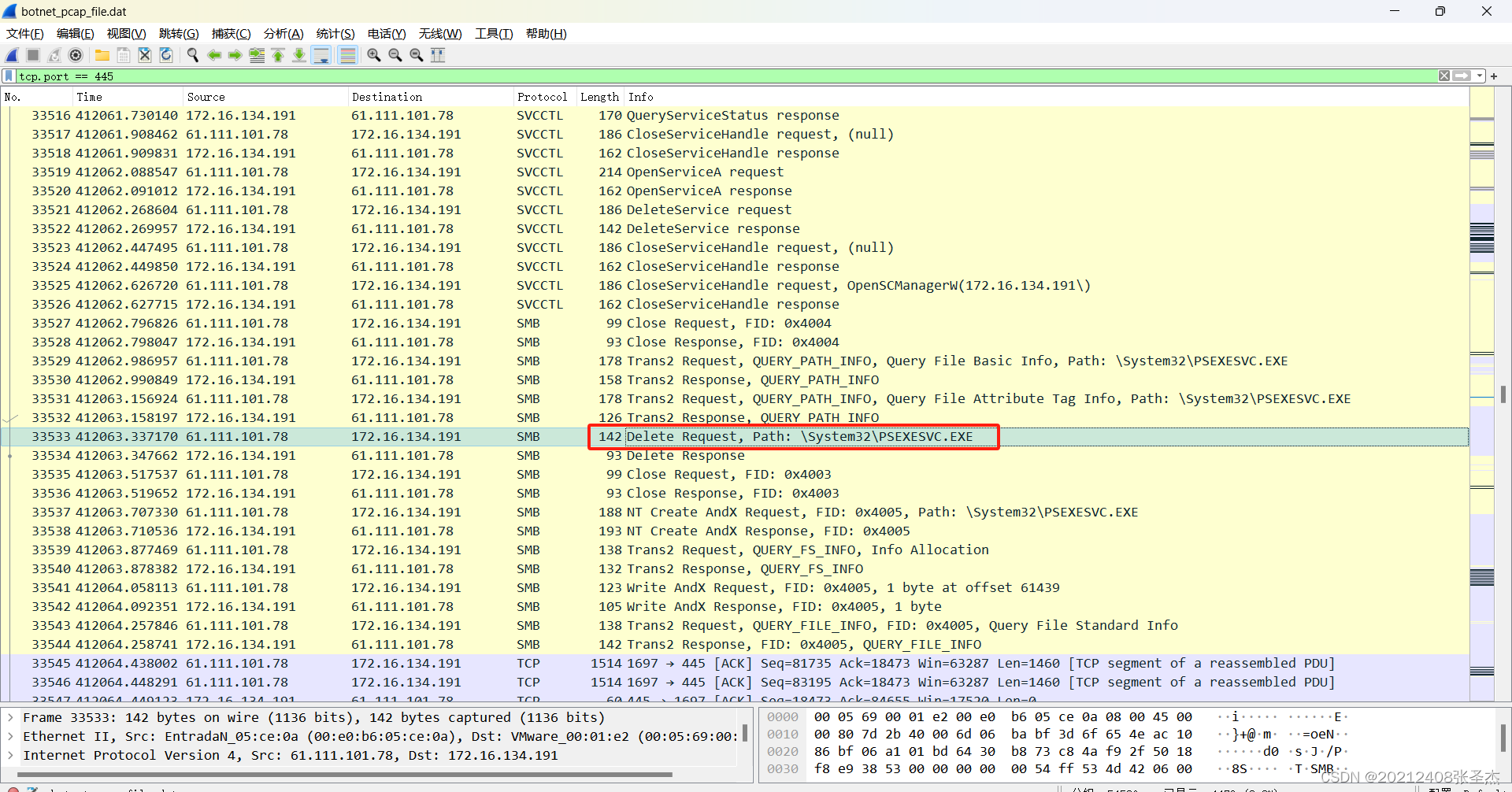Image resolution: width=1512 pixels, height=792 pixels.
Task: Sort by the No. column header
Action: click(36, 97)
